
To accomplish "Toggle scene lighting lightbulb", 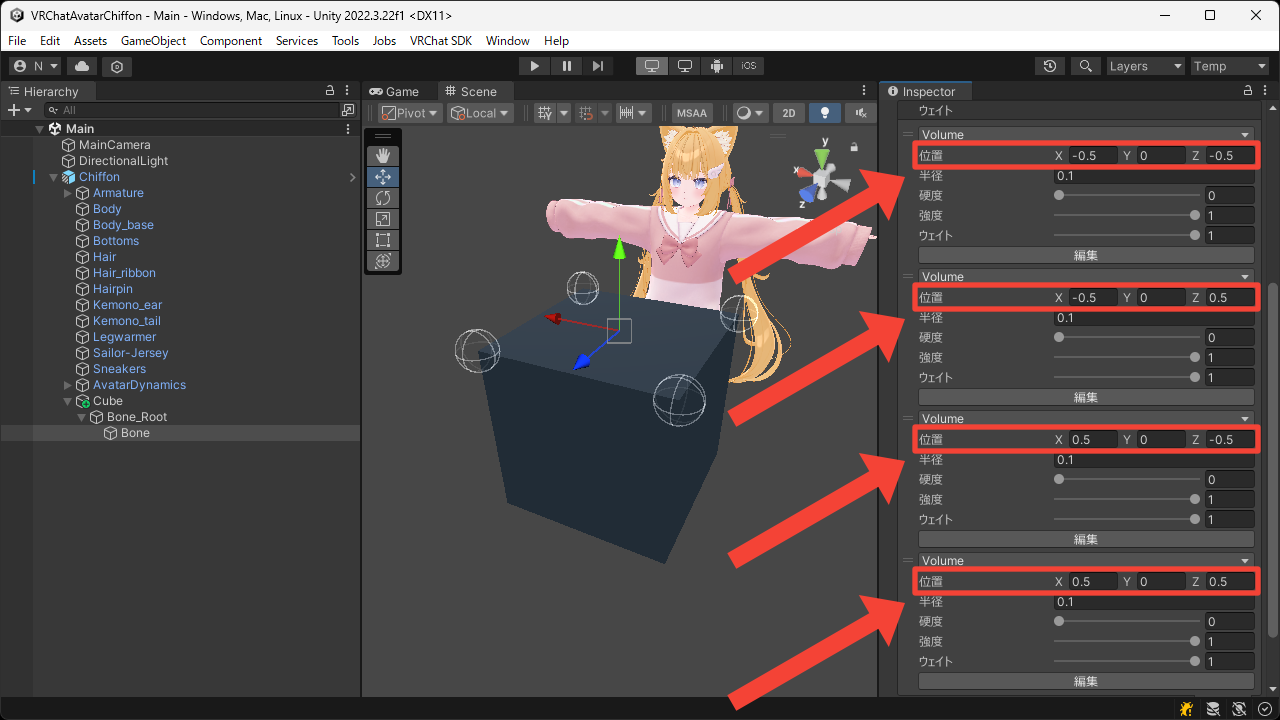I will pos(824,113).
